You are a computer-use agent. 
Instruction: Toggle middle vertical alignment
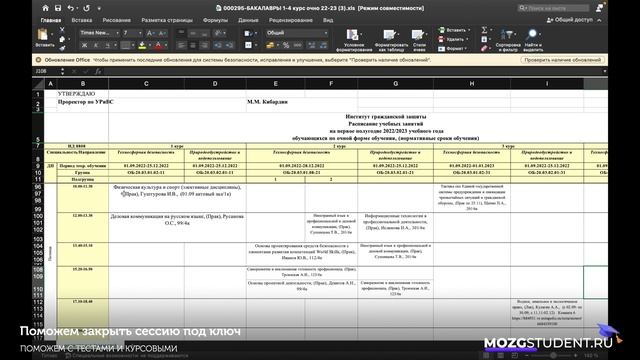(x=193, y=33)
